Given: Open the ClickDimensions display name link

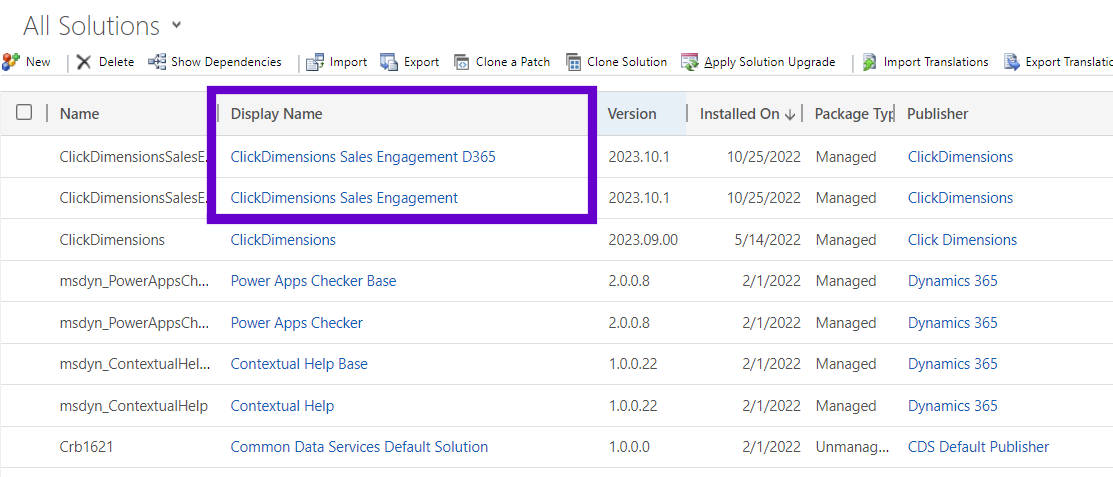Looking at the screenshot, I should pyautogui.click(x=283, y=240).
